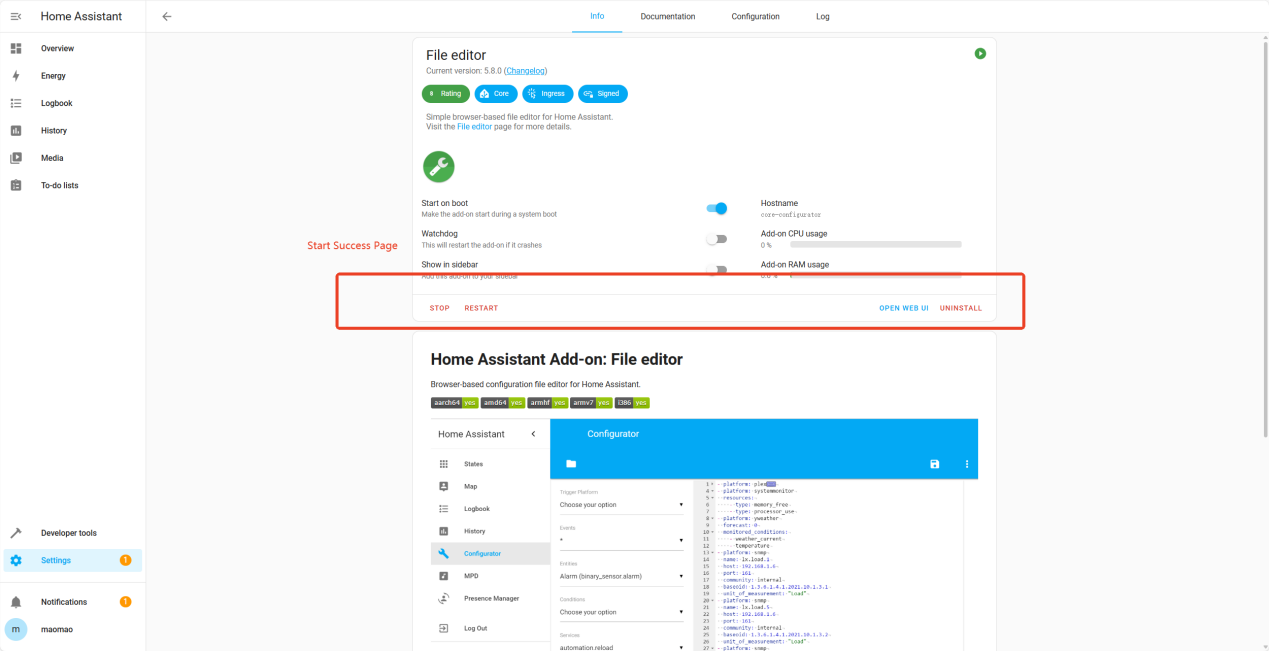Open the Overview dashboard icon
This screenshot has height=651, width=1269.
pos(16,48)
